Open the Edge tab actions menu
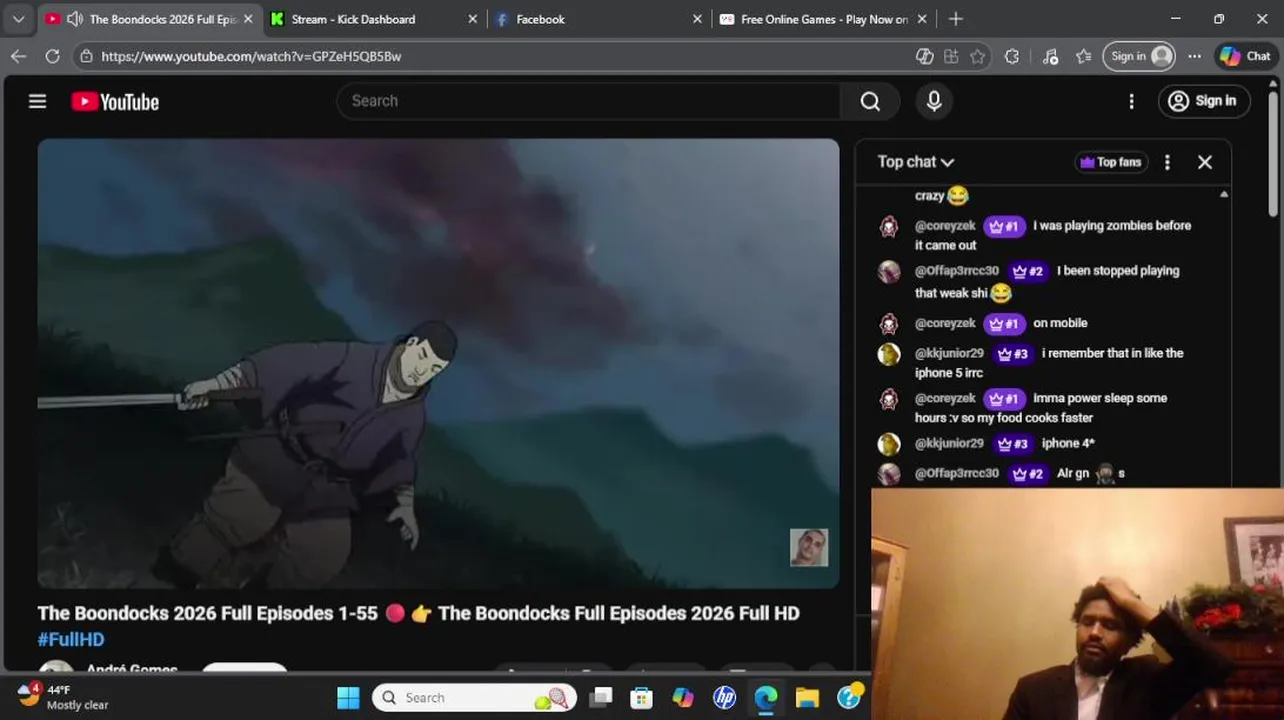Viewport: 1284px width, 720px height. click(18, 19)
